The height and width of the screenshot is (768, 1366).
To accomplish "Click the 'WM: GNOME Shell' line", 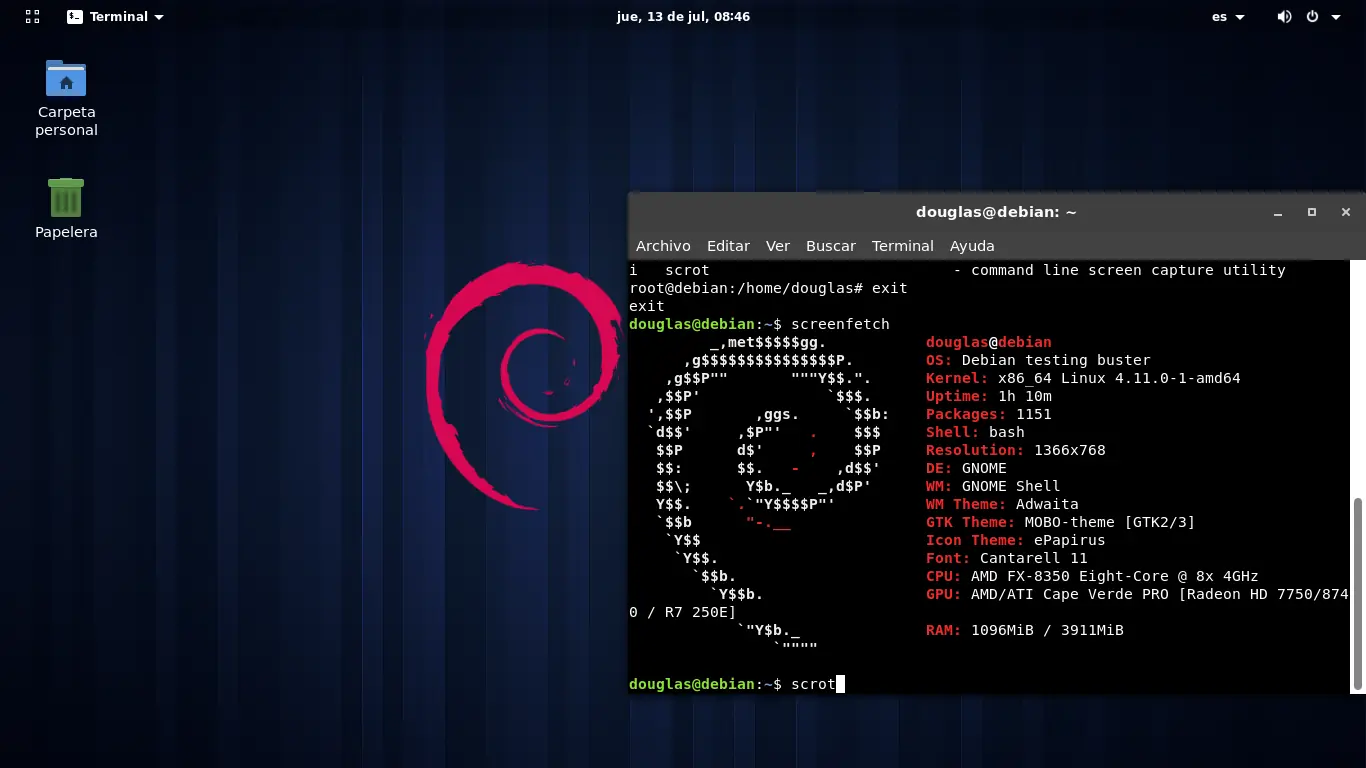I will (x=993, y=486).
